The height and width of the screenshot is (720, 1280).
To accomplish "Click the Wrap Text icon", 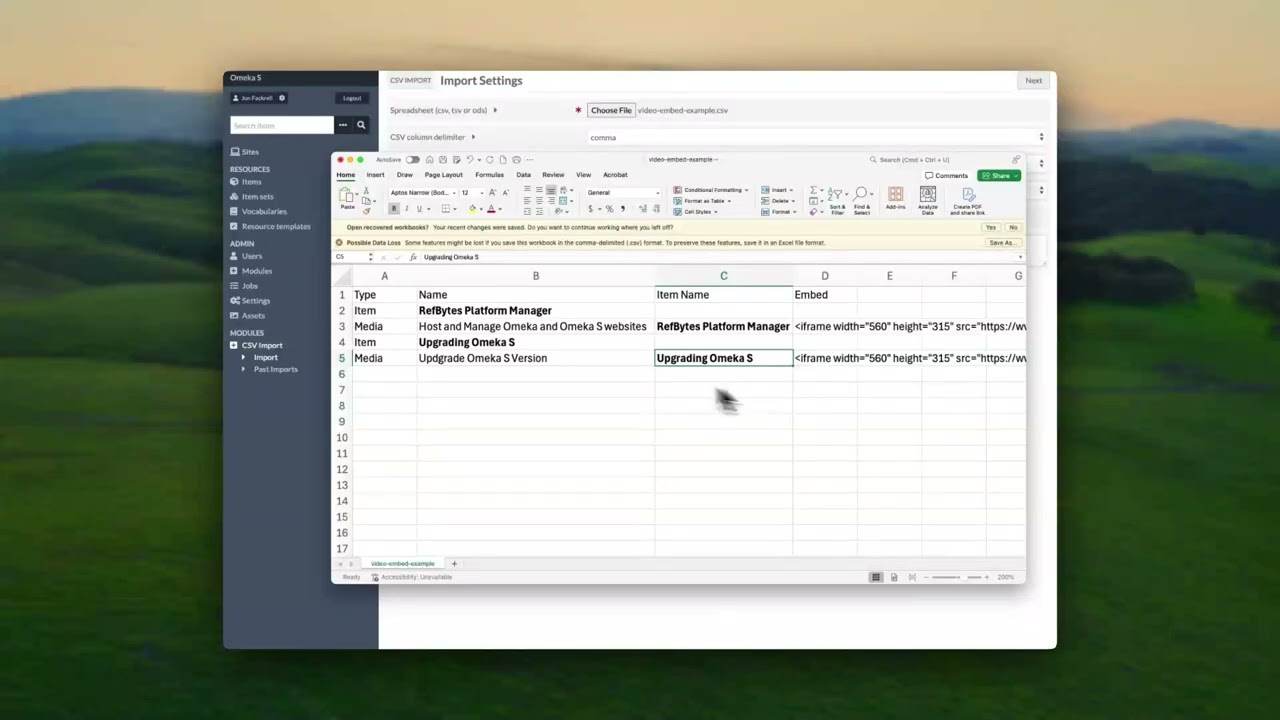I will (564, 190).
